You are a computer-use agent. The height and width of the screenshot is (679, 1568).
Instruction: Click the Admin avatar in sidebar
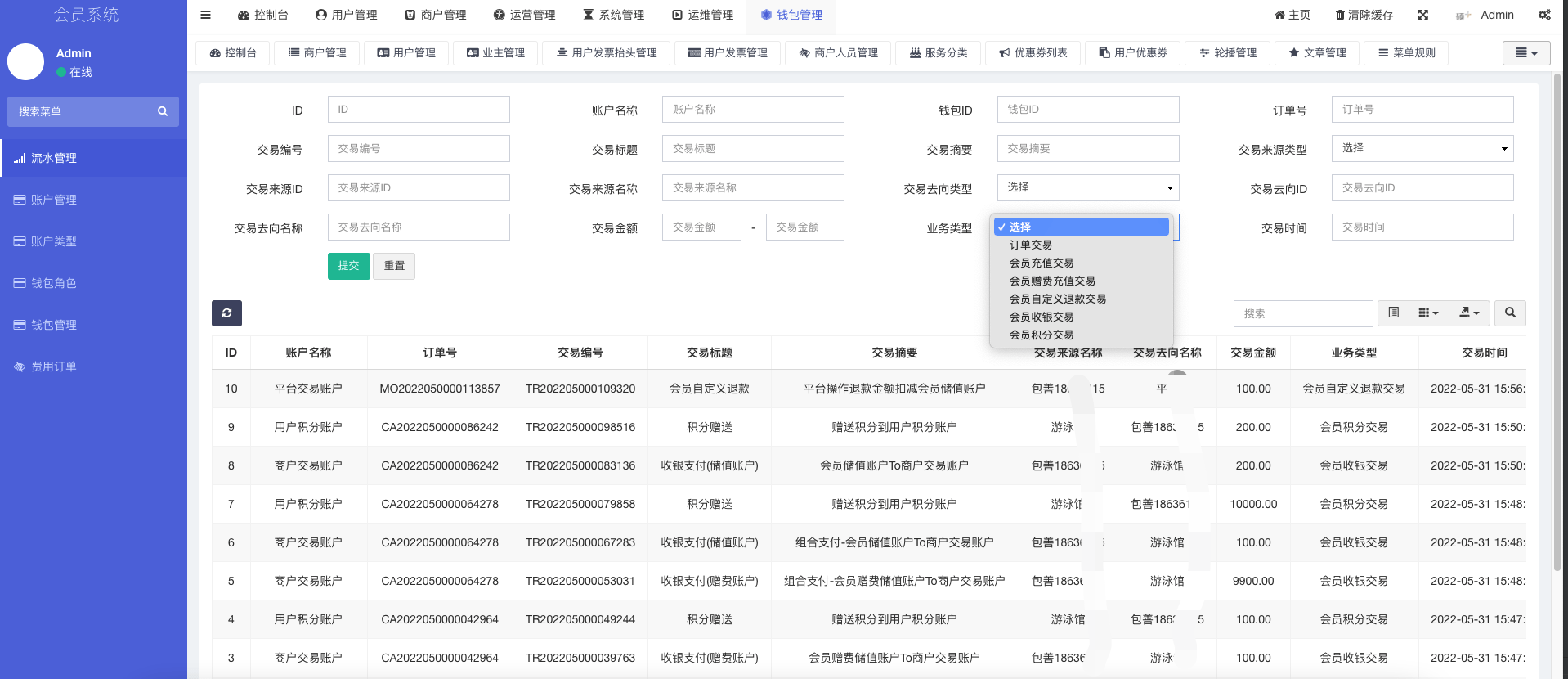pos(25,62)
